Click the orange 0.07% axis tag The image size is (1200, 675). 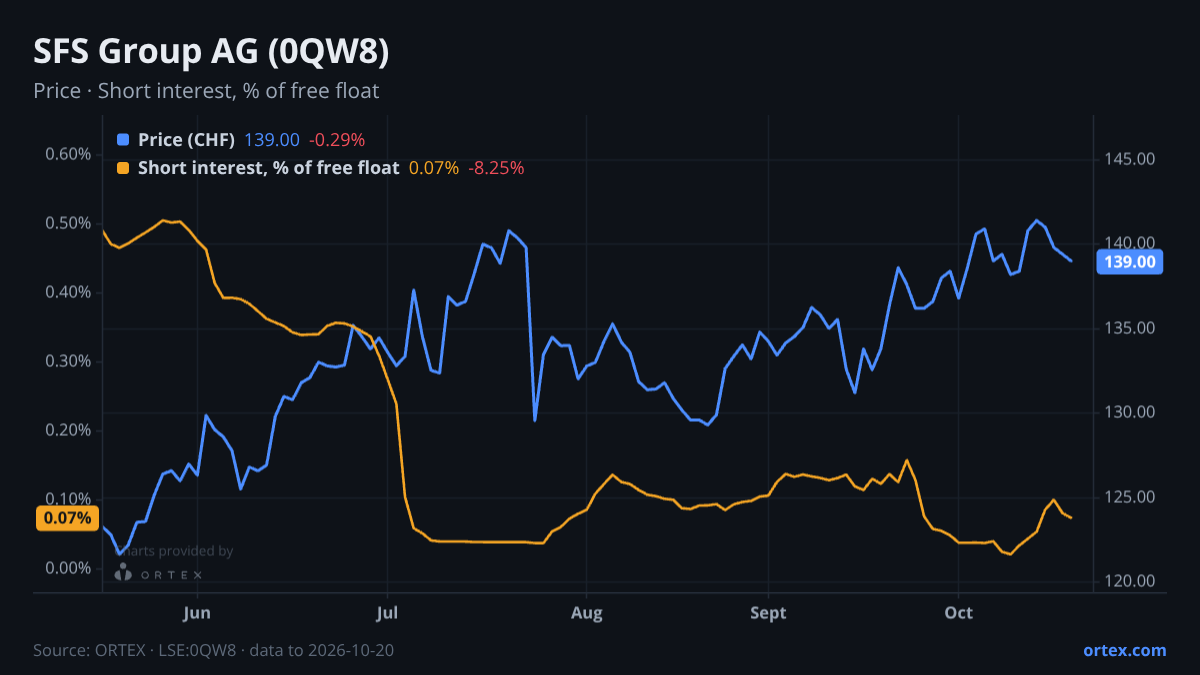[67, 518]
